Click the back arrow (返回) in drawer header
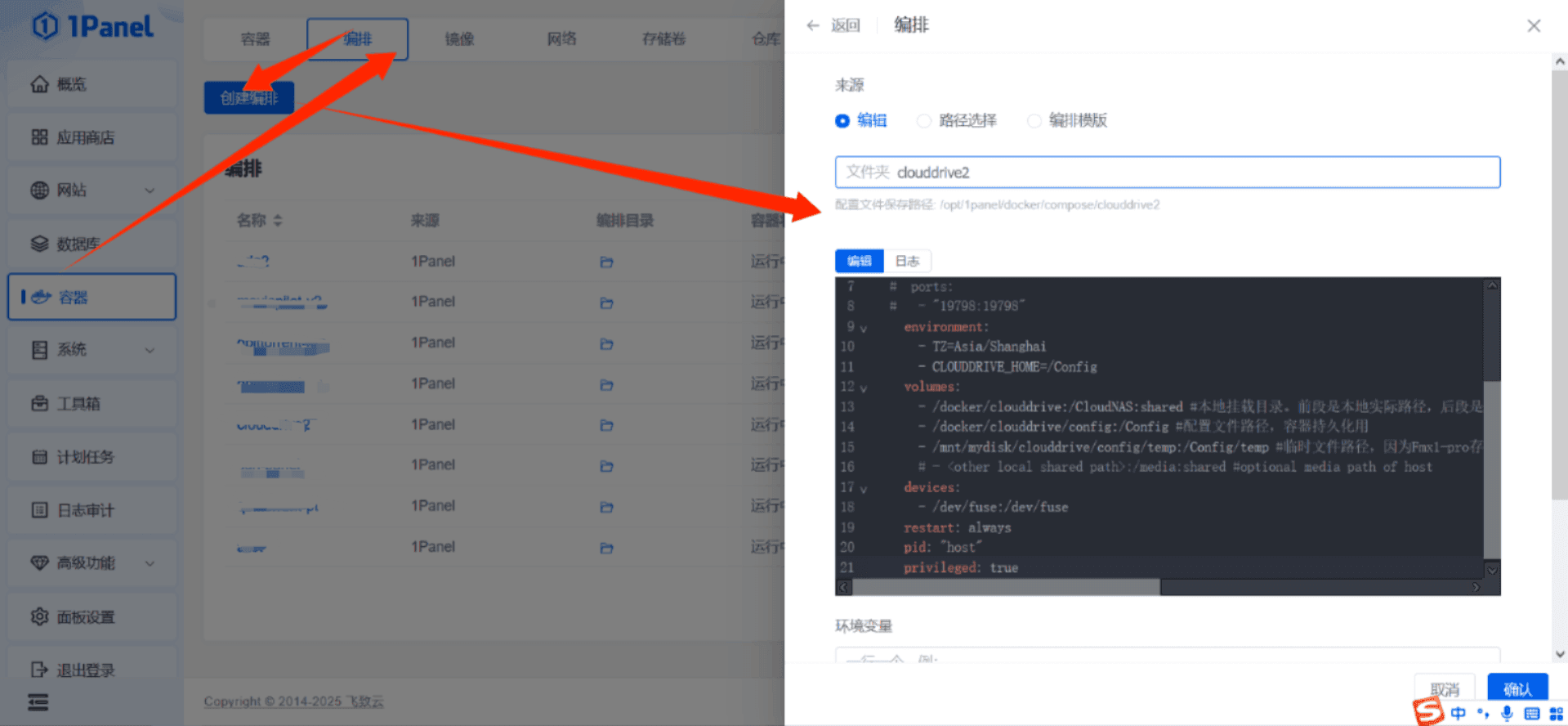1568x726 pixels. point(813,25)
